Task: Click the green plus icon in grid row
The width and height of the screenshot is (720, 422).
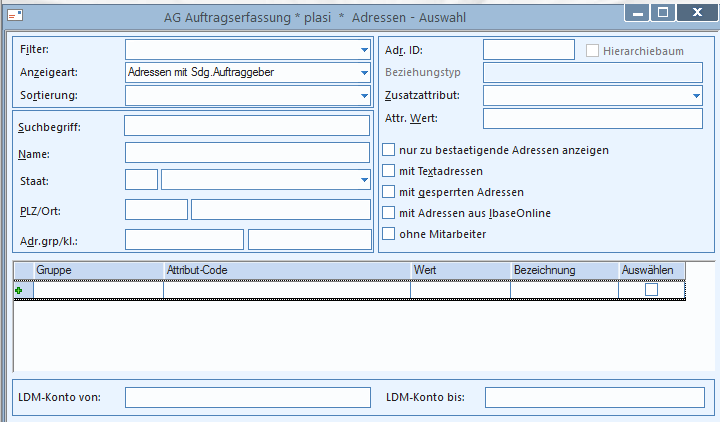Action: click(19, 290)
